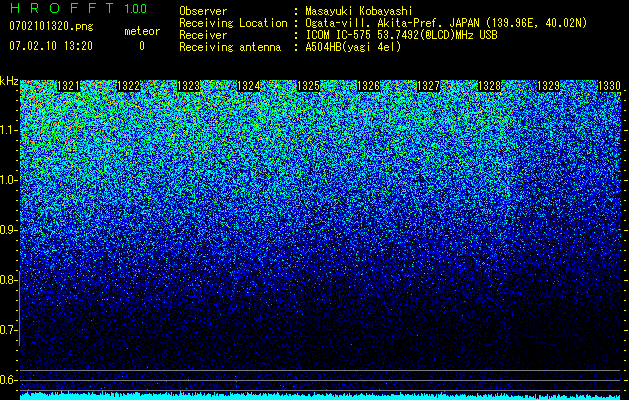Click the 1324 time marker
This screenshot has width=629, height=400.
(249, 86)
